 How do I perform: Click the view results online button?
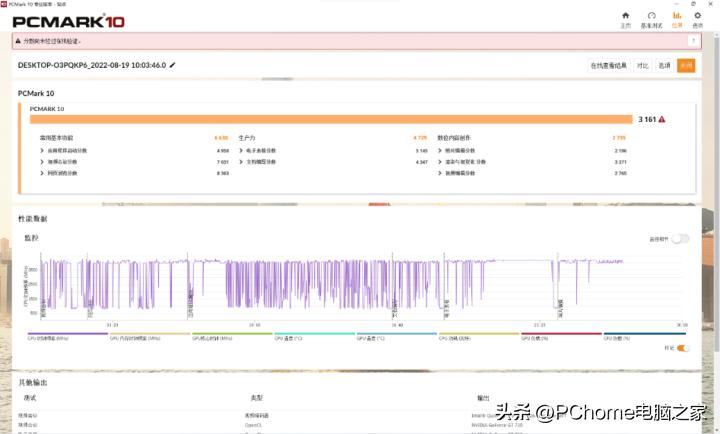[608, 65]
